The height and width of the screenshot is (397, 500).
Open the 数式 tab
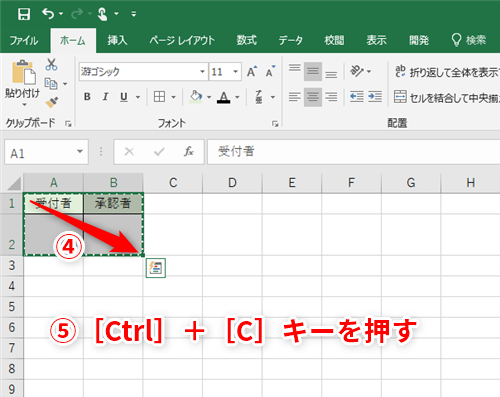coord(246,40)
